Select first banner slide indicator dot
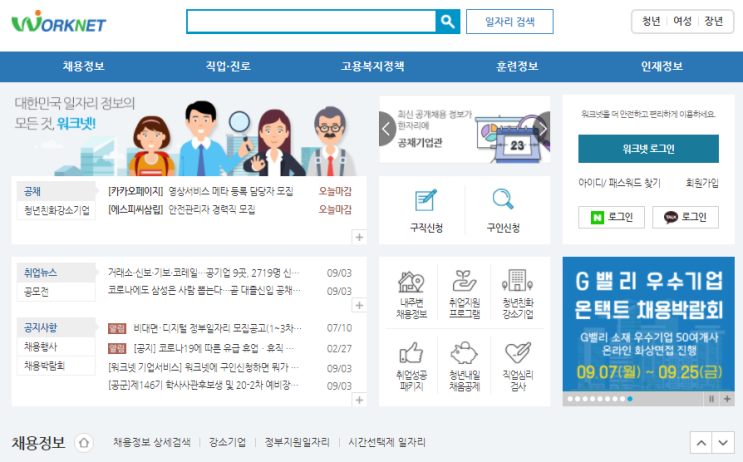 click(x=570, y=399)
